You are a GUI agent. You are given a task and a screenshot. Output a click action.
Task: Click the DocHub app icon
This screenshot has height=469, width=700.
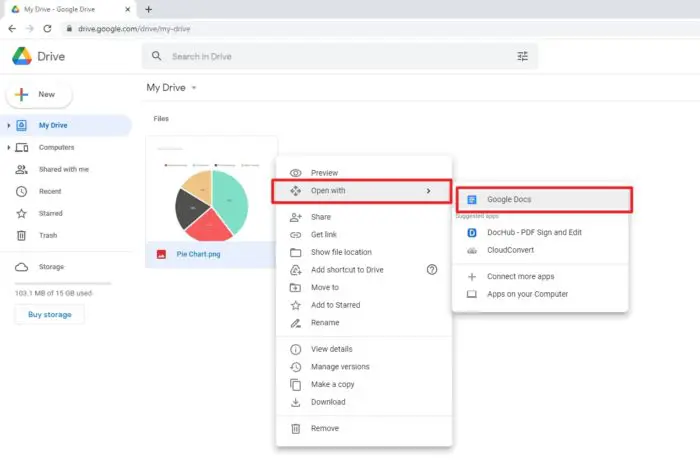tap(472, 232)
